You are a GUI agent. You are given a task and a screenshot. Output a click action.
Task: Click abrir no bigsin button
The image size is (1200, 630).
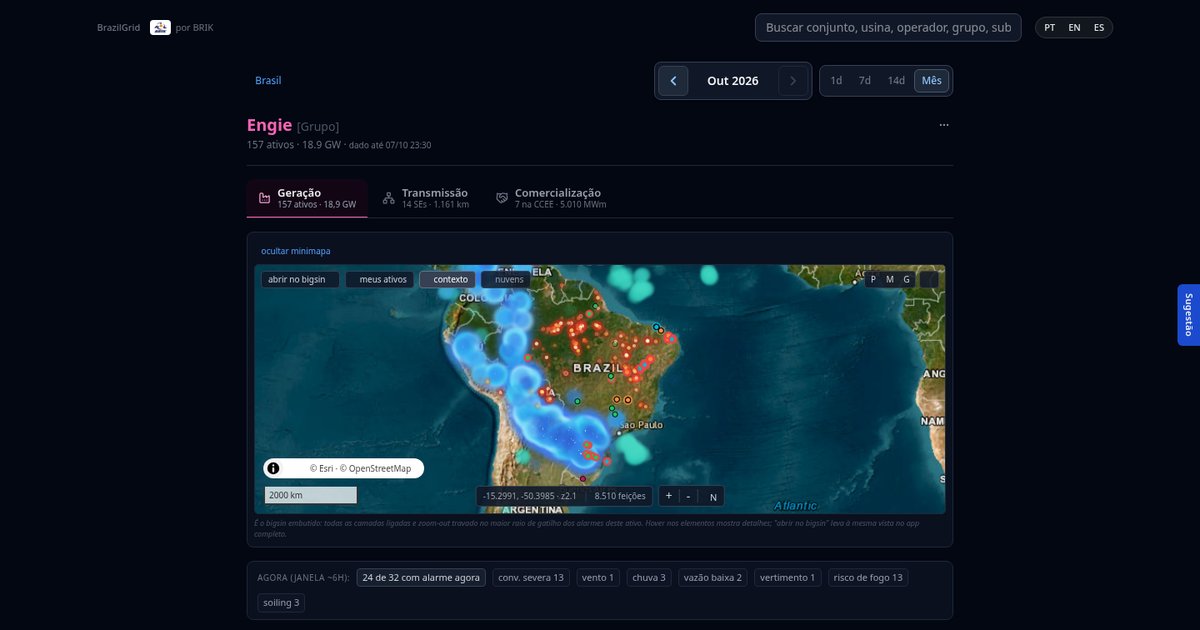(300, 279)
